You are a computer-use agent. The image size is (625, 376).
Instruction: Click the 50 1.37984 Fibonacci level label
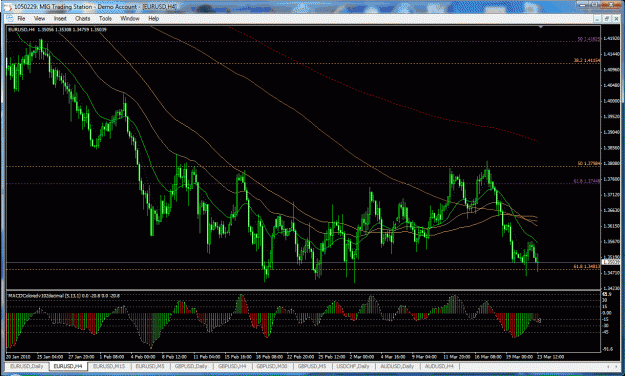[x=589, y=163]
